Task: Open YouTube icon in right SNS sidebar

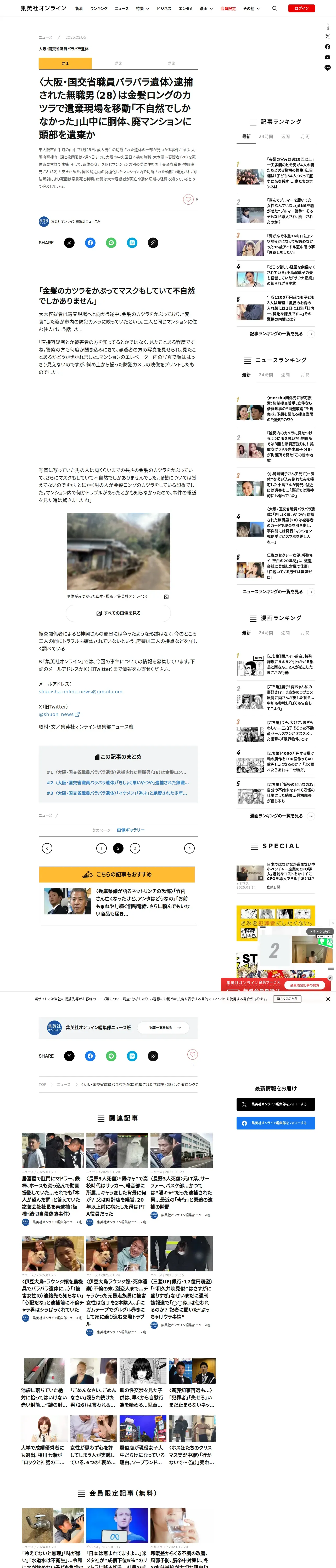Action: click(327, 57)
